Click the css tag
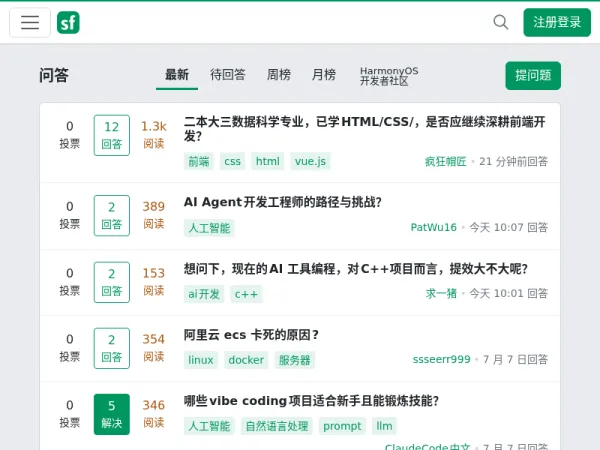This screenshot has width=600, height=450. (232, 161)
